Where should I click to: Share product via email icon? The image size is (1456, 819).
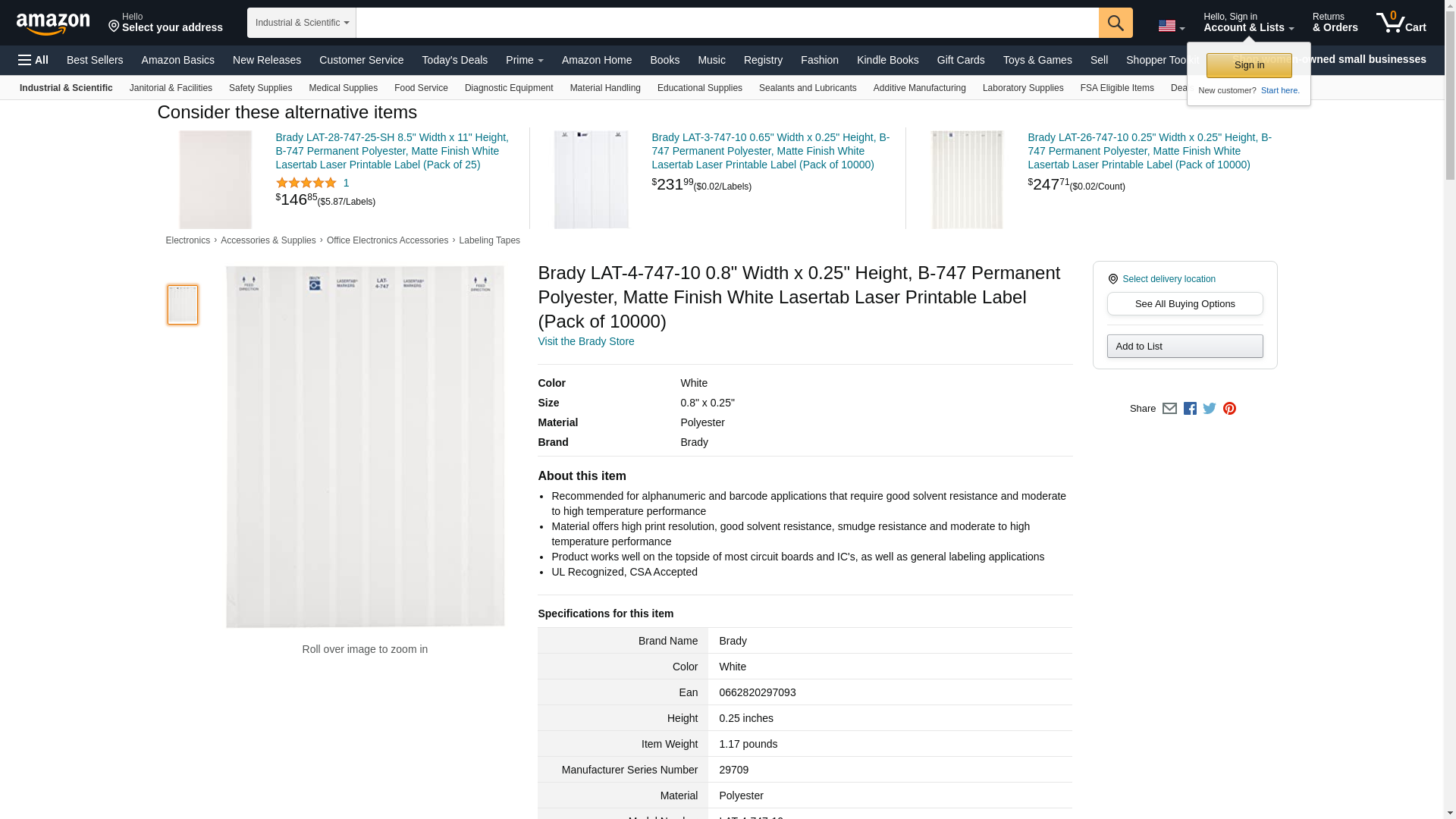tap(1169, 409)
